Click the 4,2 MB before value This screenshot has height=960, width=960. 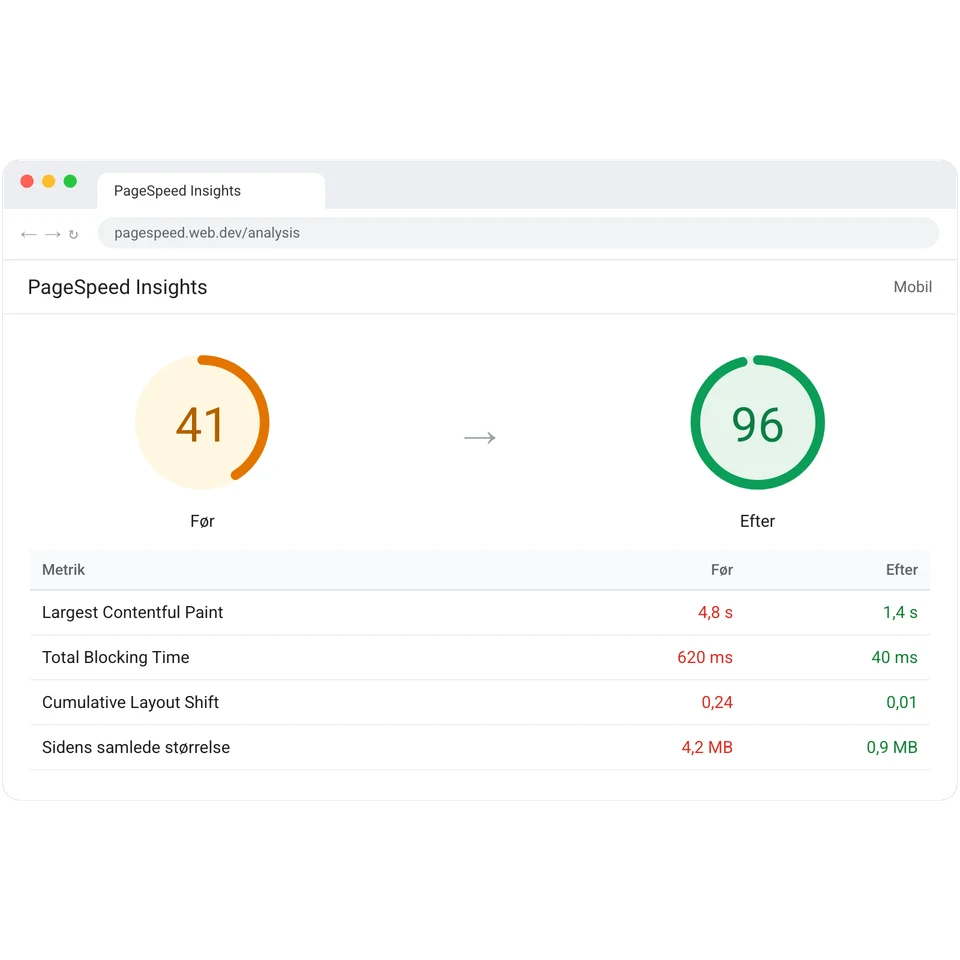click(707, 748)
